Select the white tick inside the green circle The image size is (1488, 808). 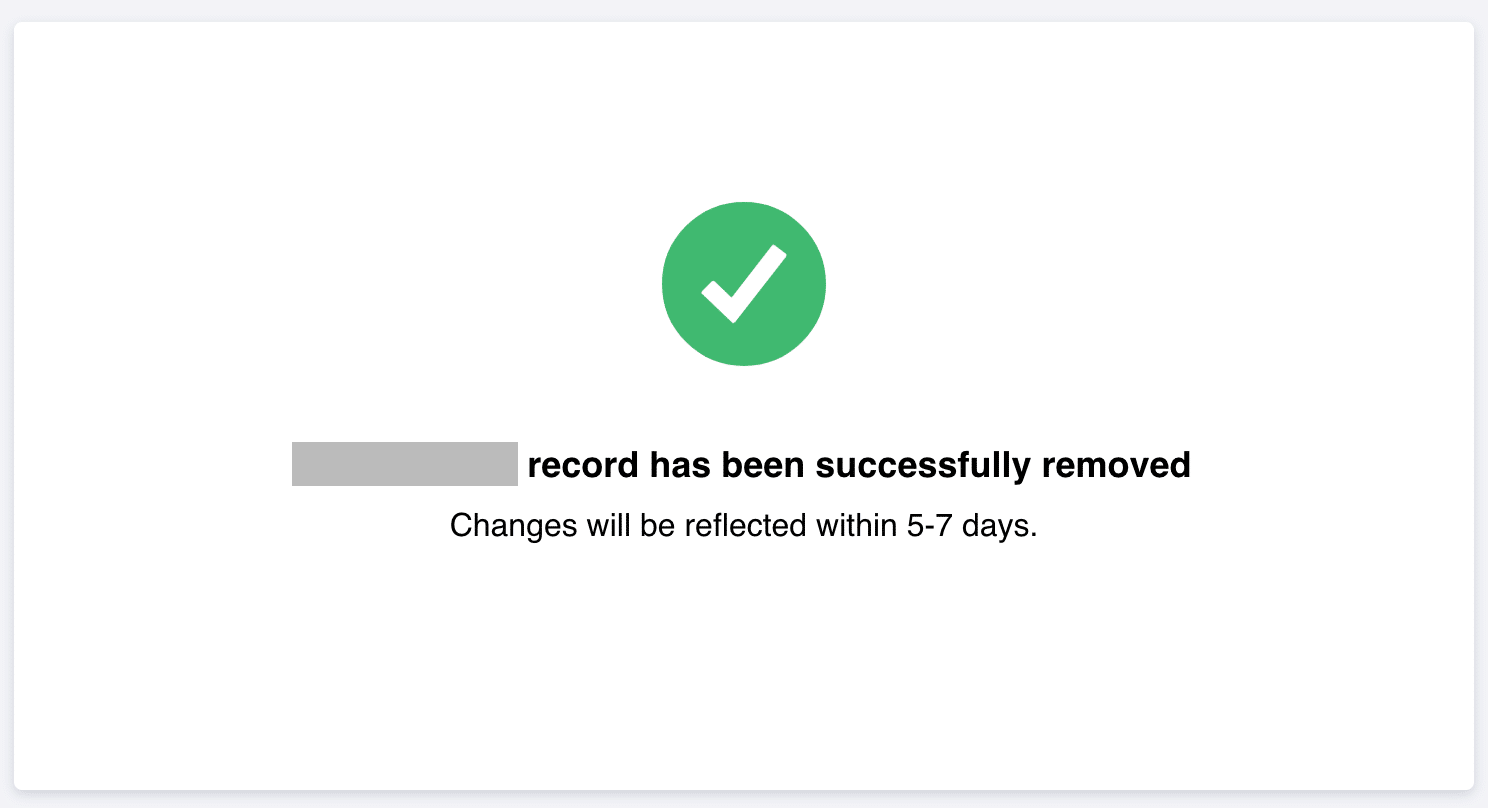[x=744, y=284]
